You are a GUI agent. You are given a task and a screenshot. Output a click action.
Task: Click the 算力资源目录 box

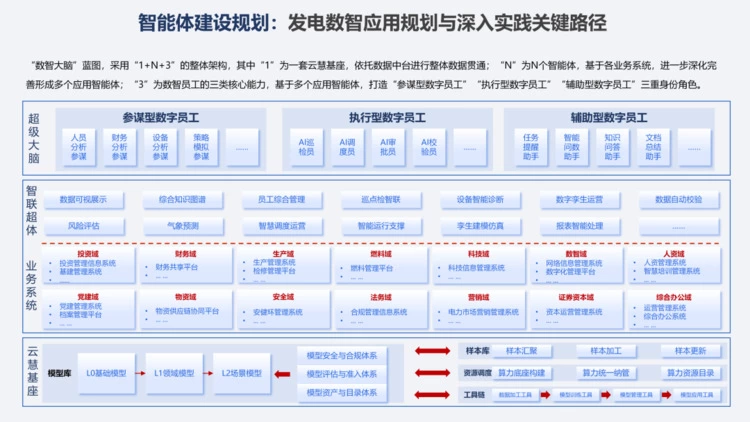click(x=690, y=373)
